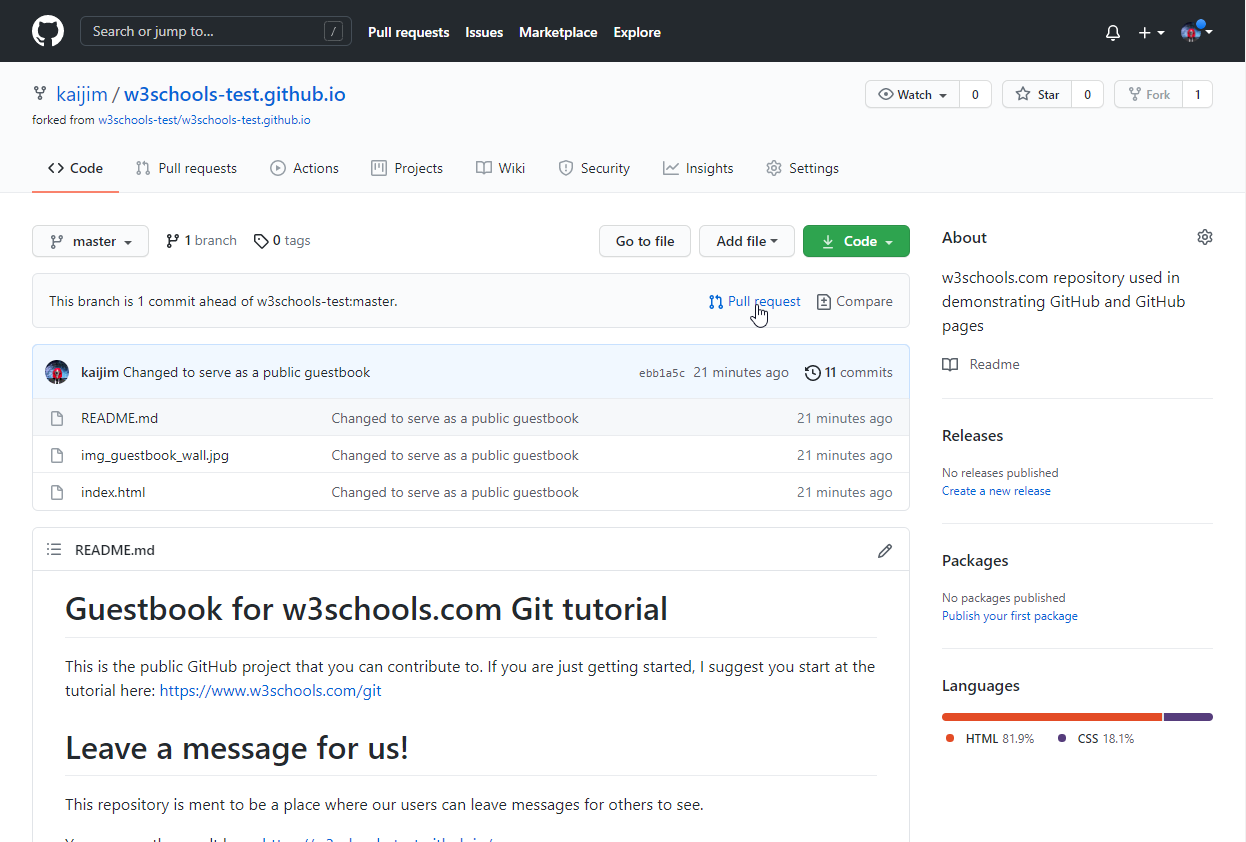1246x842 pixels.
Task: Open the master branch selector
Action: [90, 241]
